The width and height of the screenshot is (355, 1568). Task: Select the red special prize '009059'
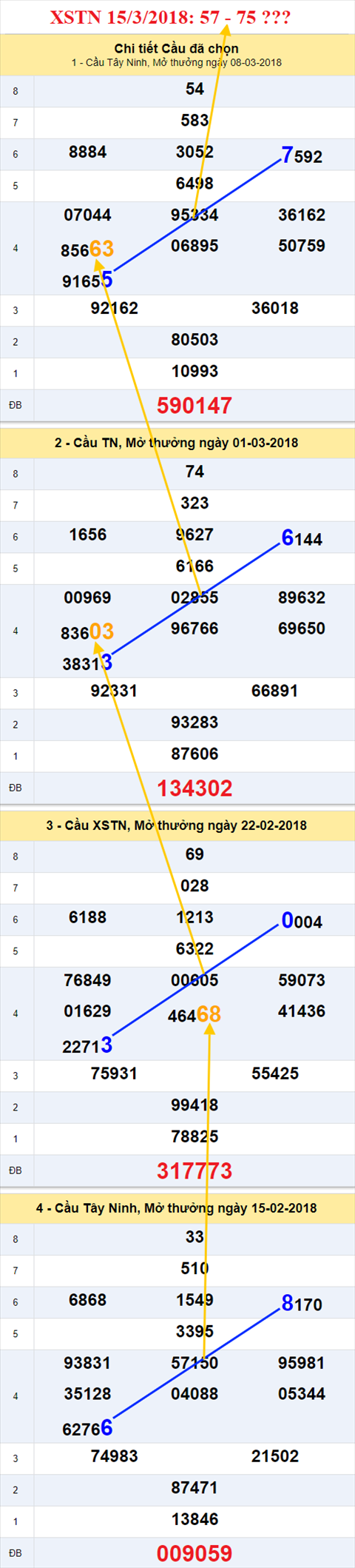(195, 1553)
